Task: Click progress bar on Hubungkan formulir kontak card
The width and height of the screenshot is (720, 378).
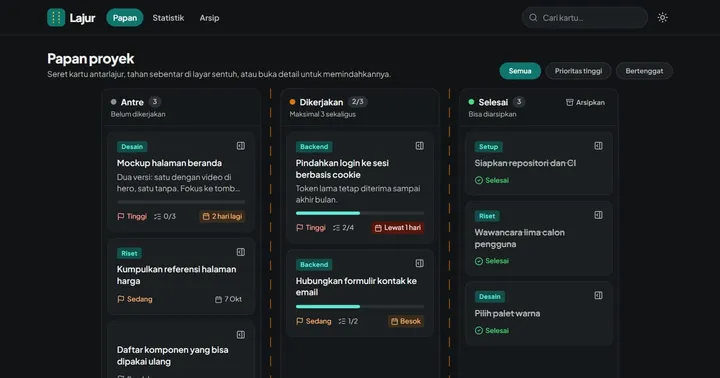Action: pyautogui.click(x=360, y=306)
